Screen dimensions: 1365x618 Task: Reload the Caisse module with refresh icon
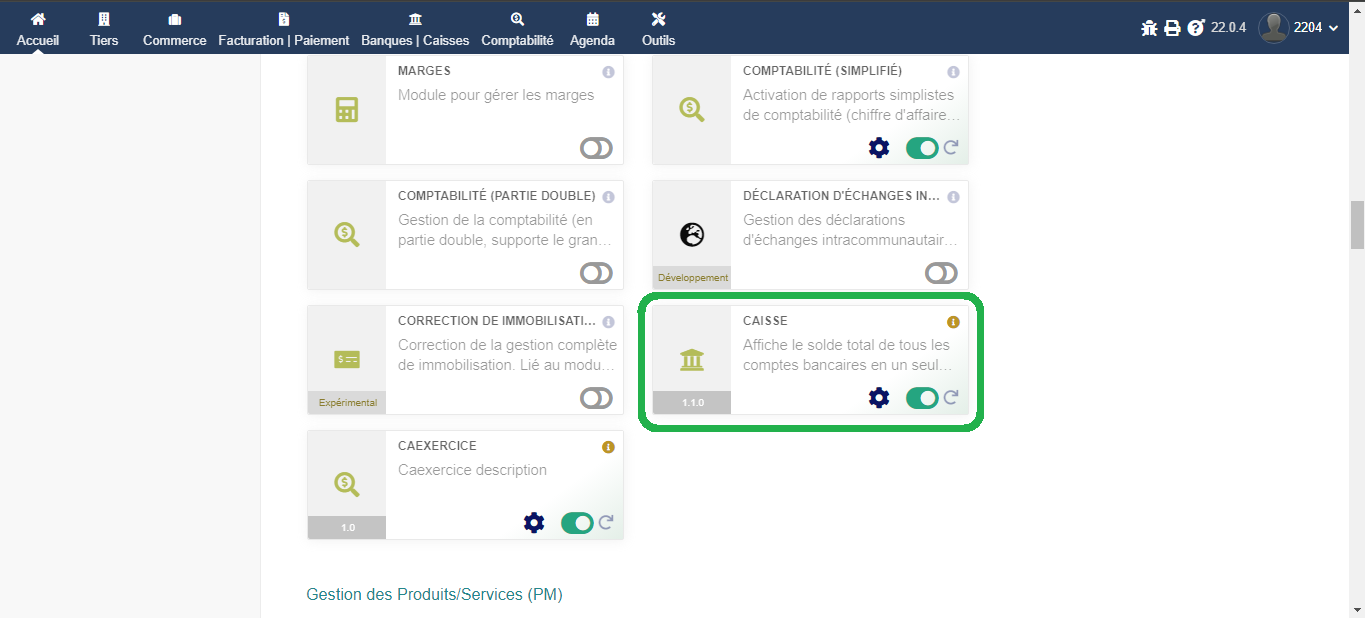tap(952, 398)
